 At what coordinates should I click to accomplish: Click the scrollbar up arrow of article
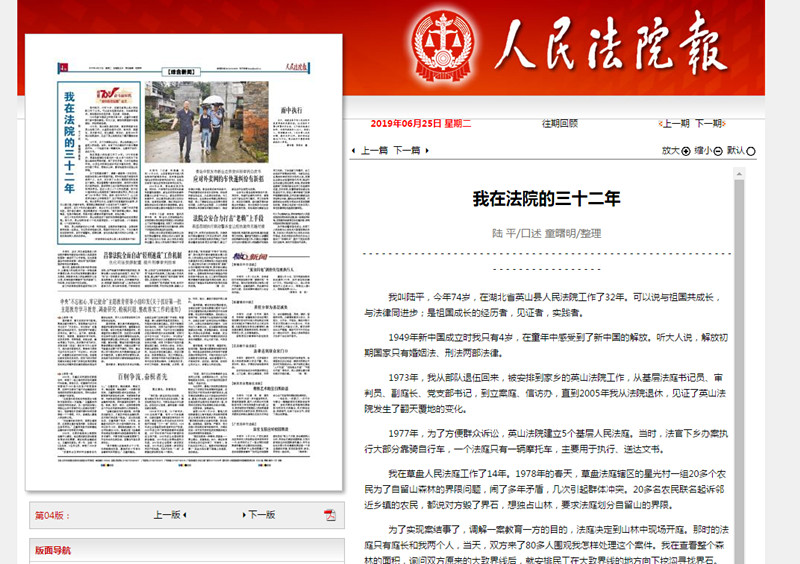pos(739,175)
